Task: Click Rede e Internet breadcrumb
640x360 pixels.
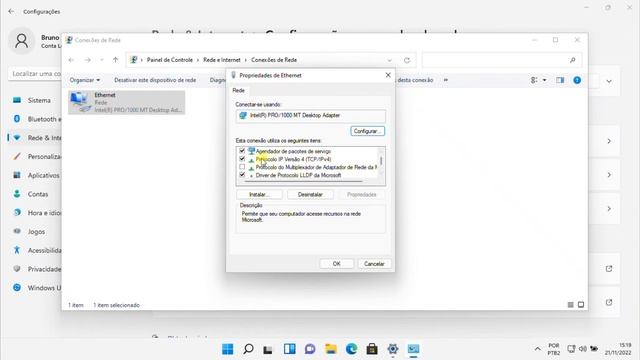Action: point(222,60)
